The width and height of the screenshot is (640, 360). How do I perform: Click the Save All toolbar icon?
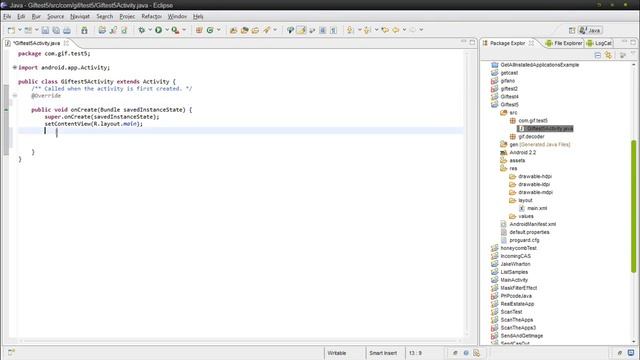coord(56,30)
